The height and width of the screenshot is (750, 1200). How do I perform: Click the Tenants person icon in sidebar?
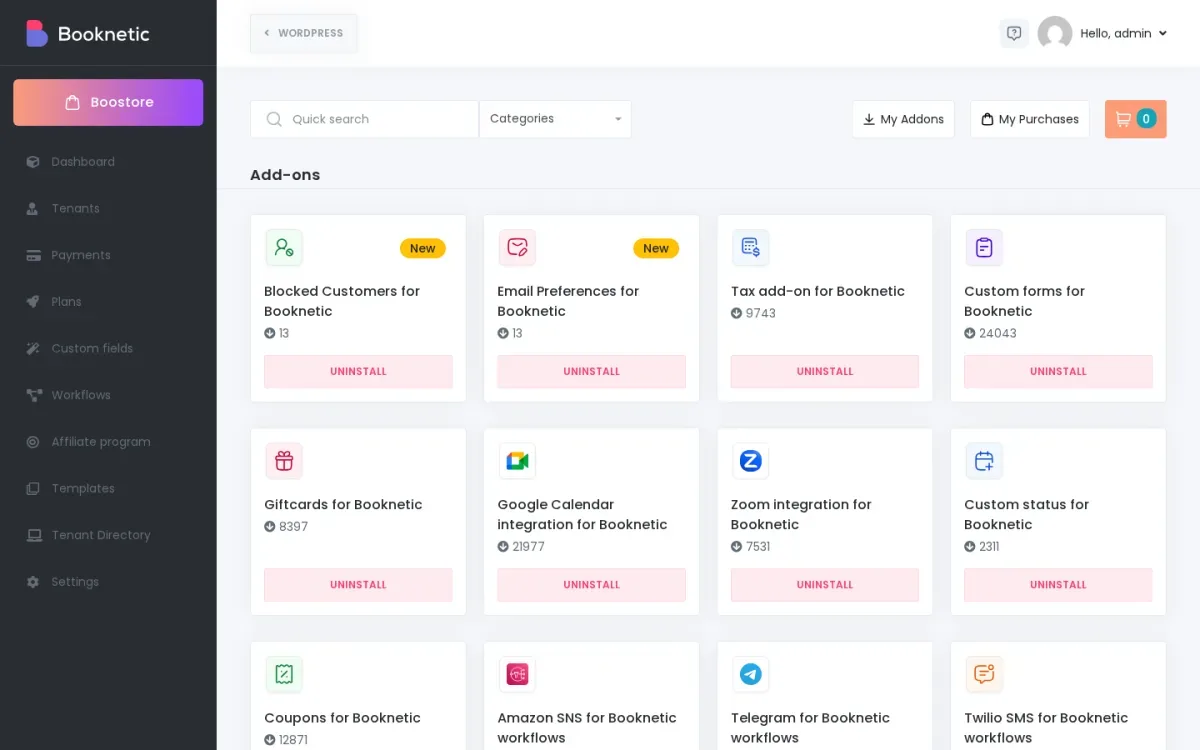click(33, 209)
